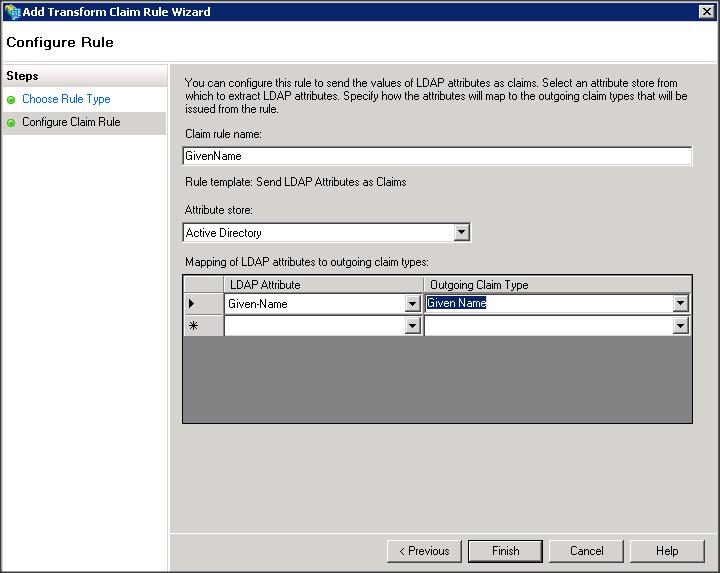Screen dimensions: 720x573
Task: Go to the Choose Rule Type step
Action: click(66, 100)
